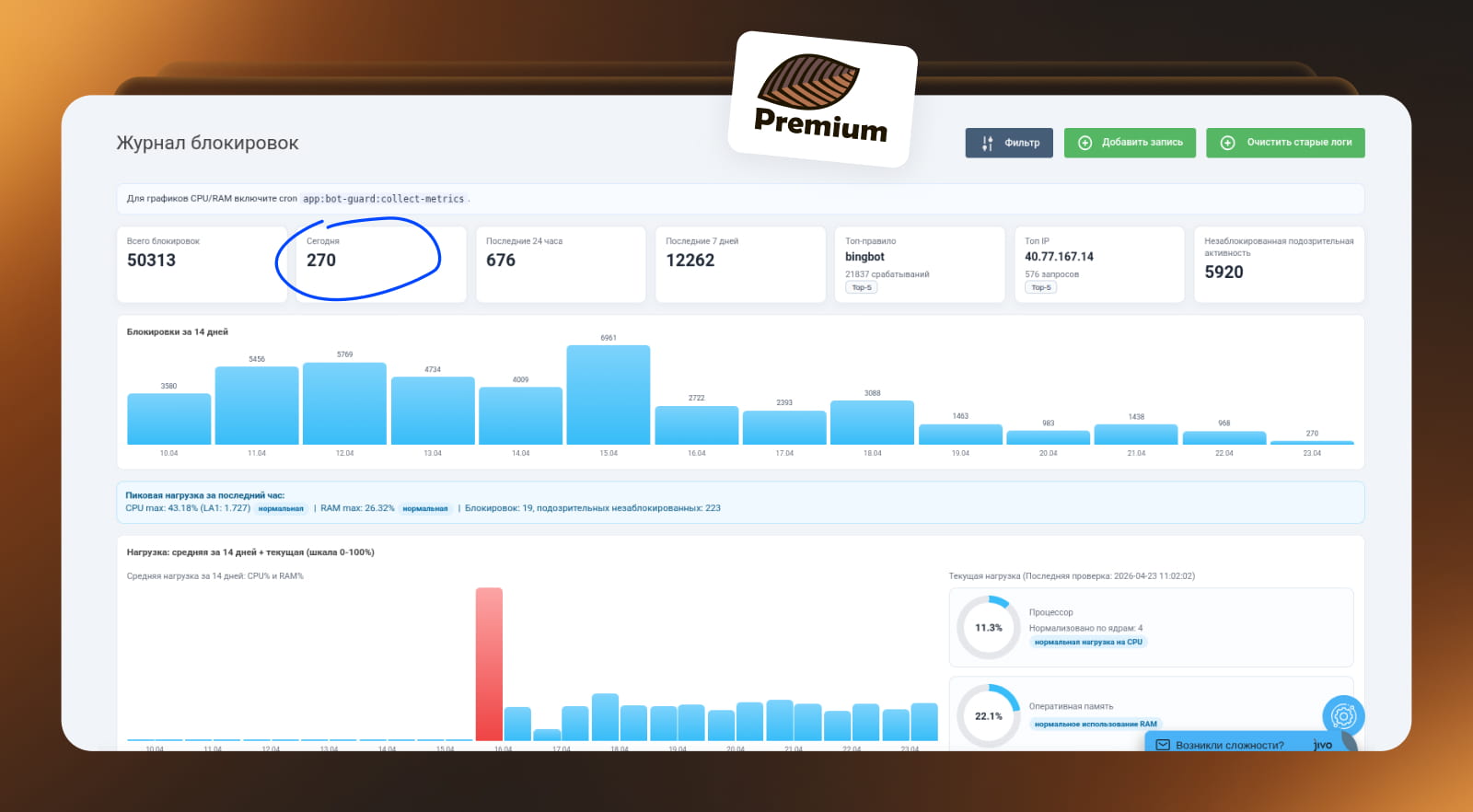Click the CPU 11.3% donut gauge
This screenshot has height=812, width=1473.
click(x=989, y=628)
